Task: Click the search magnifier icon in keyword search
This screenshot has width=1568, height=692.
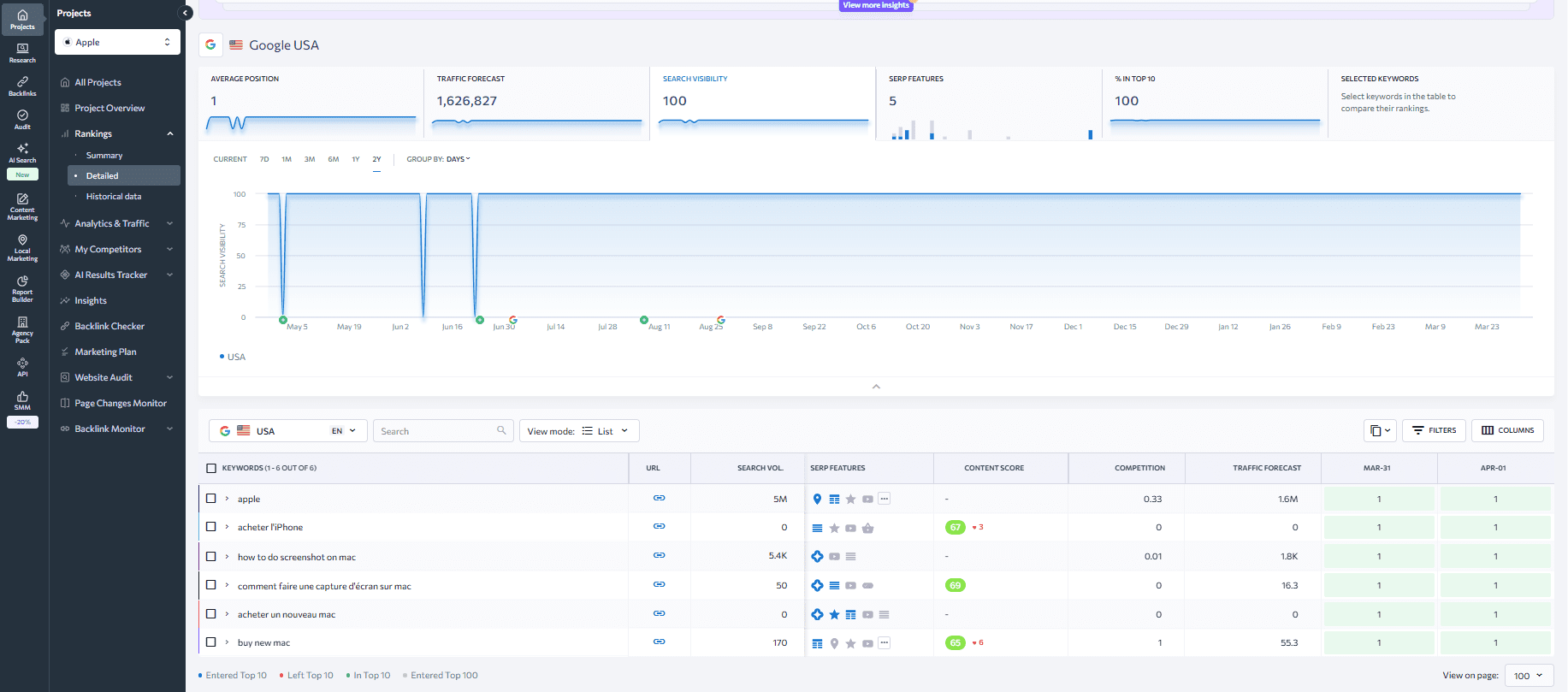Action: [501, 430]
